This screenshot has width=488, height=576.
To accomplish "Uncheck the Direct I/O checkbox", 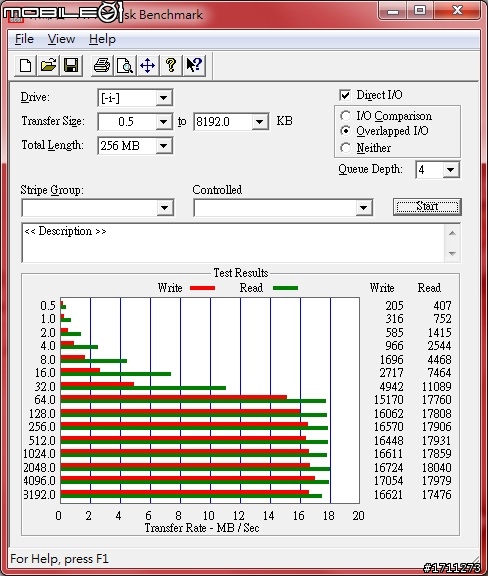I will (x=345, y=96).
